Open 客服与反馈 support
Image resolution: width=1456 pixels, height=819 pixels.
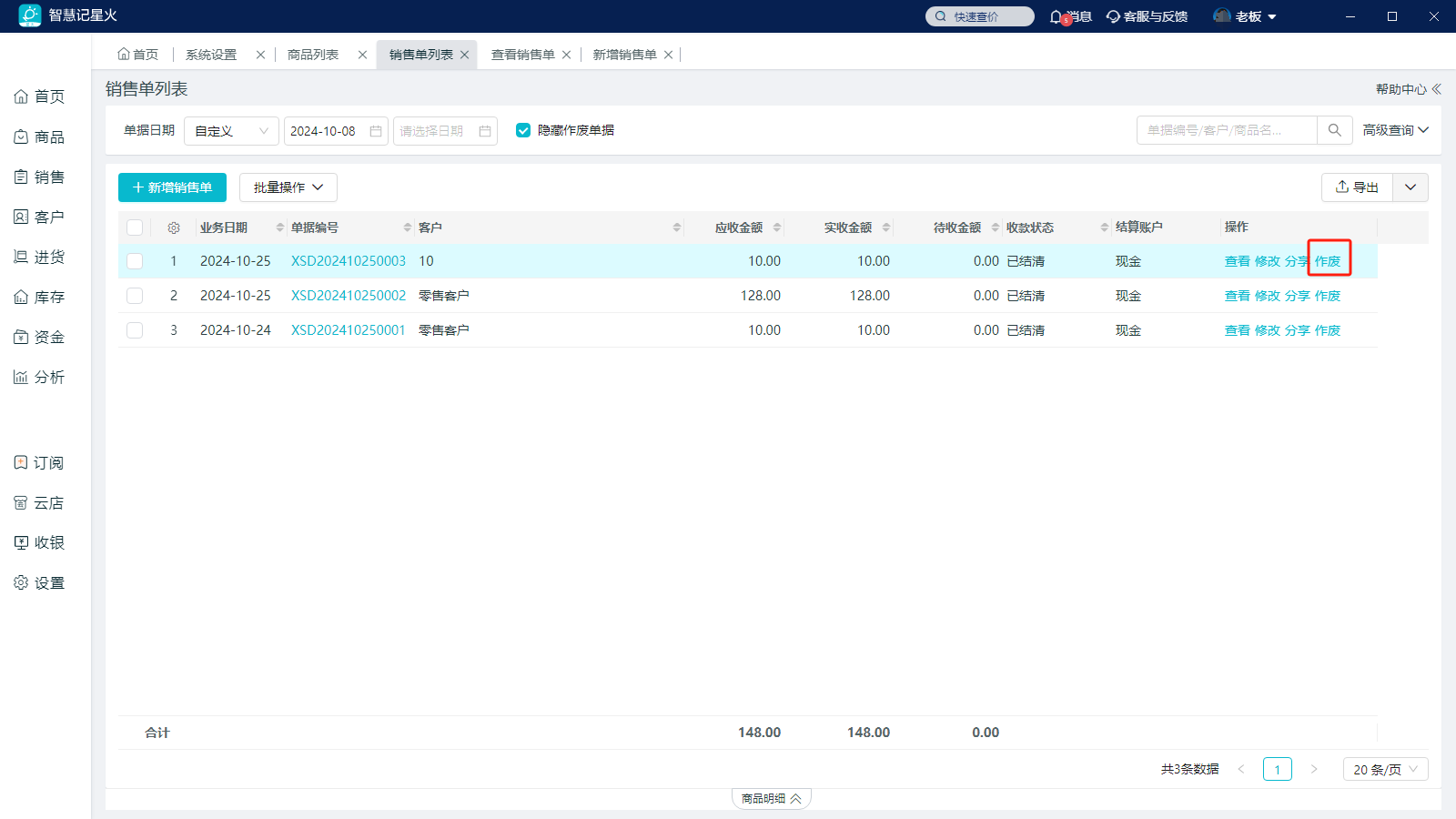point(1147,16)
